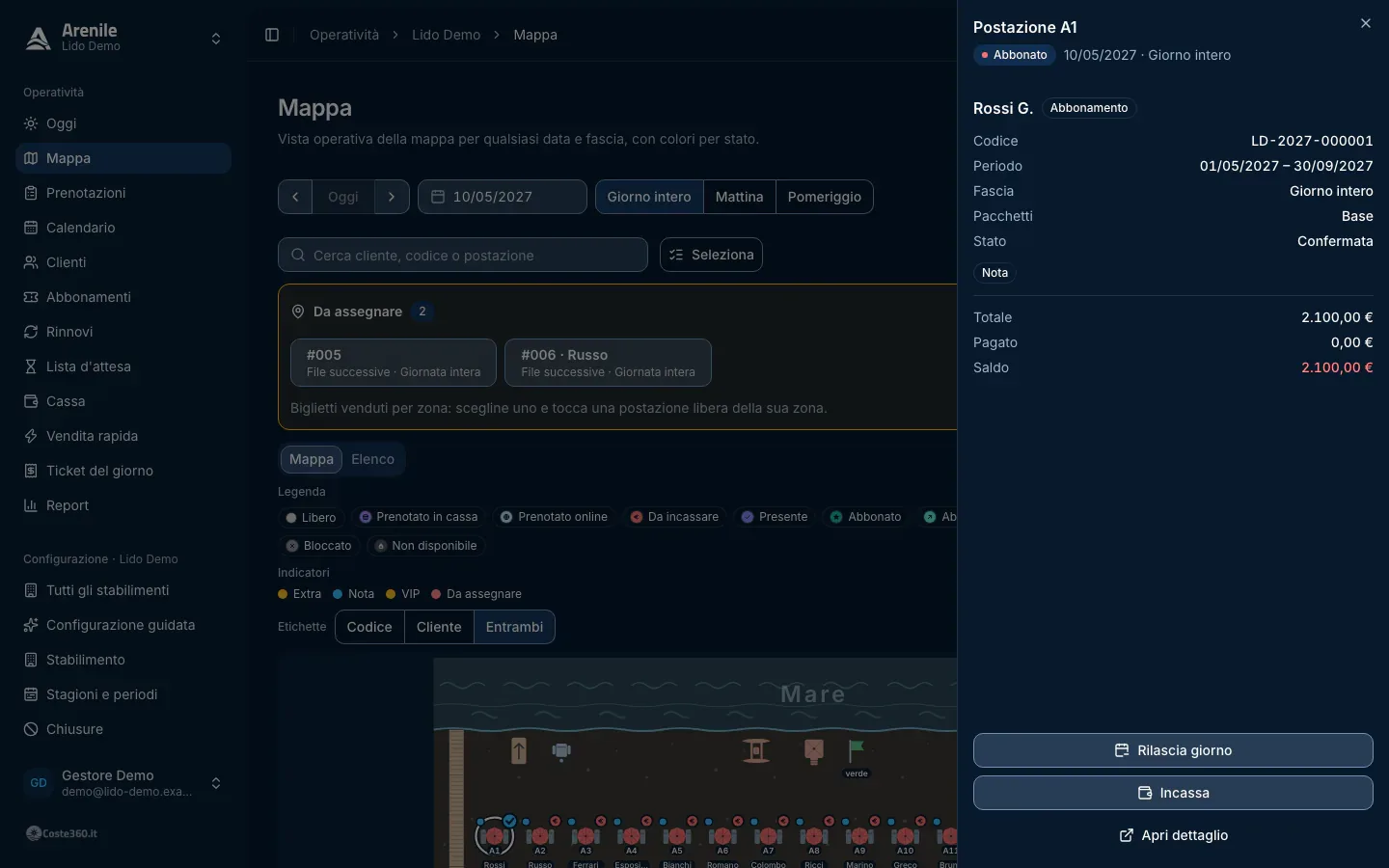The width and height of the screenshot is (1389, 868).
Task: Open Rinnovi from sidebar
Action: coord(123,332)
